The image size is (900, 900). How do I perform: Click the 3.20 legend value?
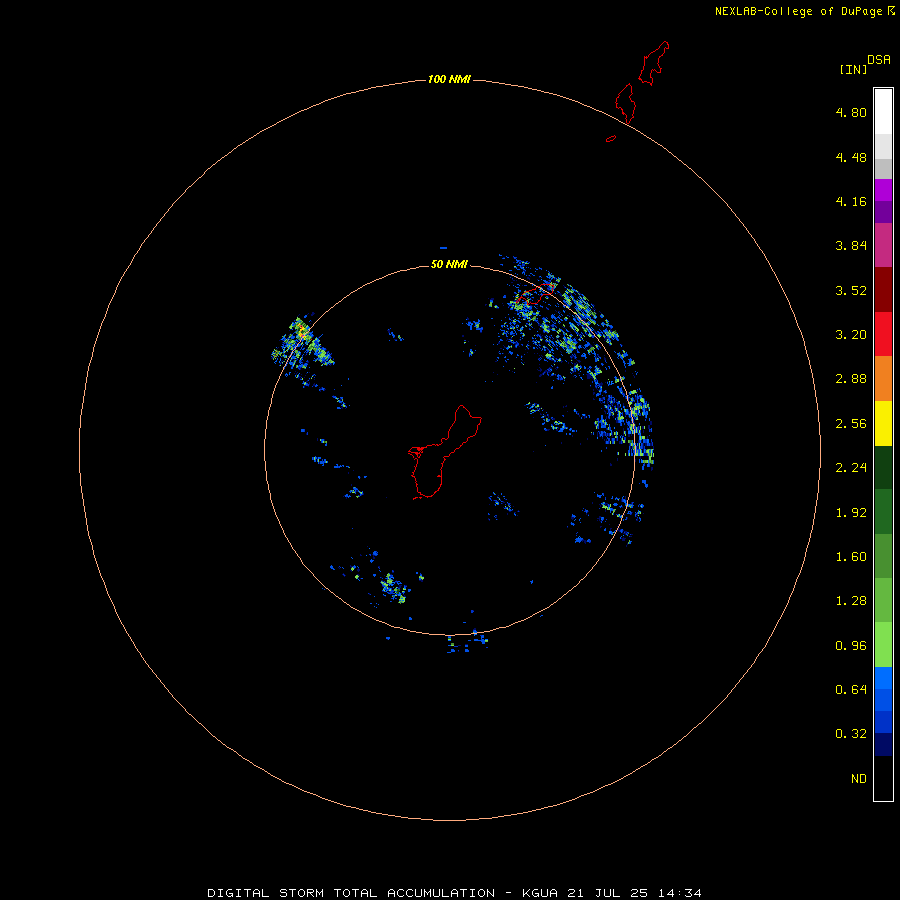851,335
